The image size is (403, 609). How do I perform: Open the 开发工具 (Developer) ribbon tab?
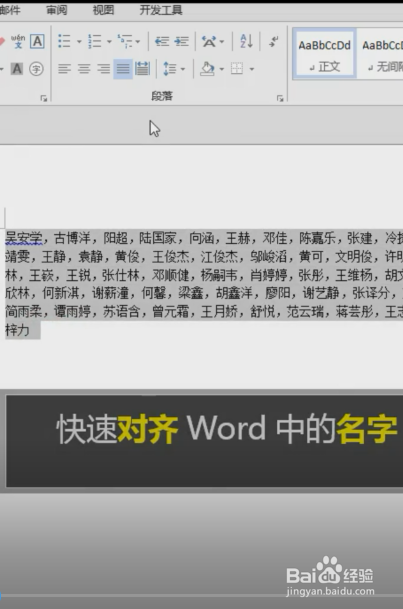pyautogui.click(x=161, y=10)
